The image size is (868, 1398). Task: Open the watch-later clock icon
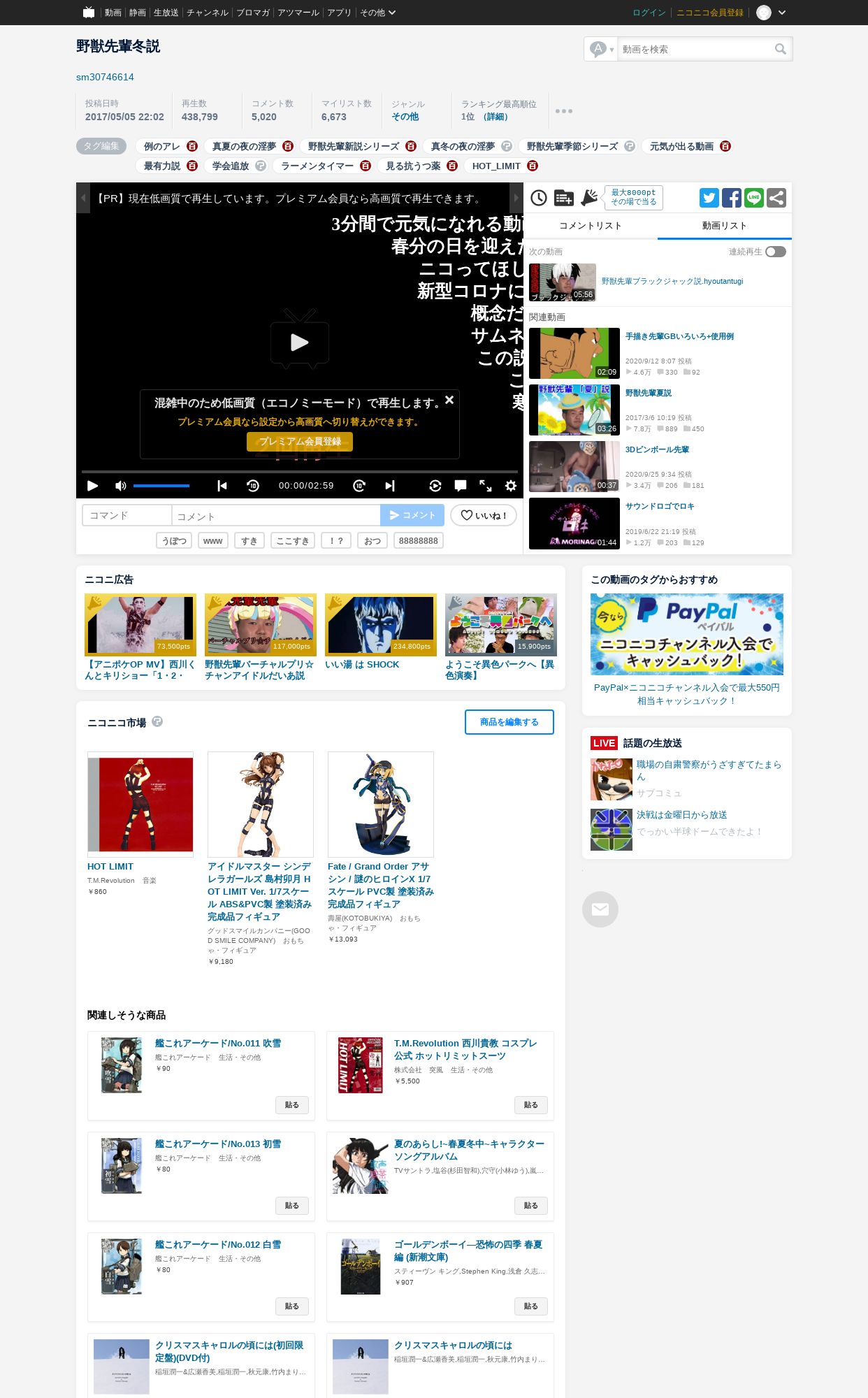point(539,198)
